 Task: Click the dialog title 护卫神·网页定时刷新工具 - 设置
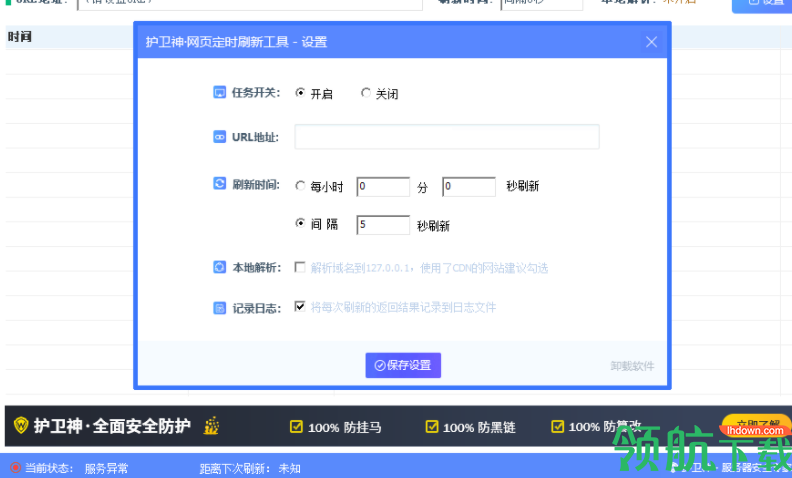coord(236,42)
